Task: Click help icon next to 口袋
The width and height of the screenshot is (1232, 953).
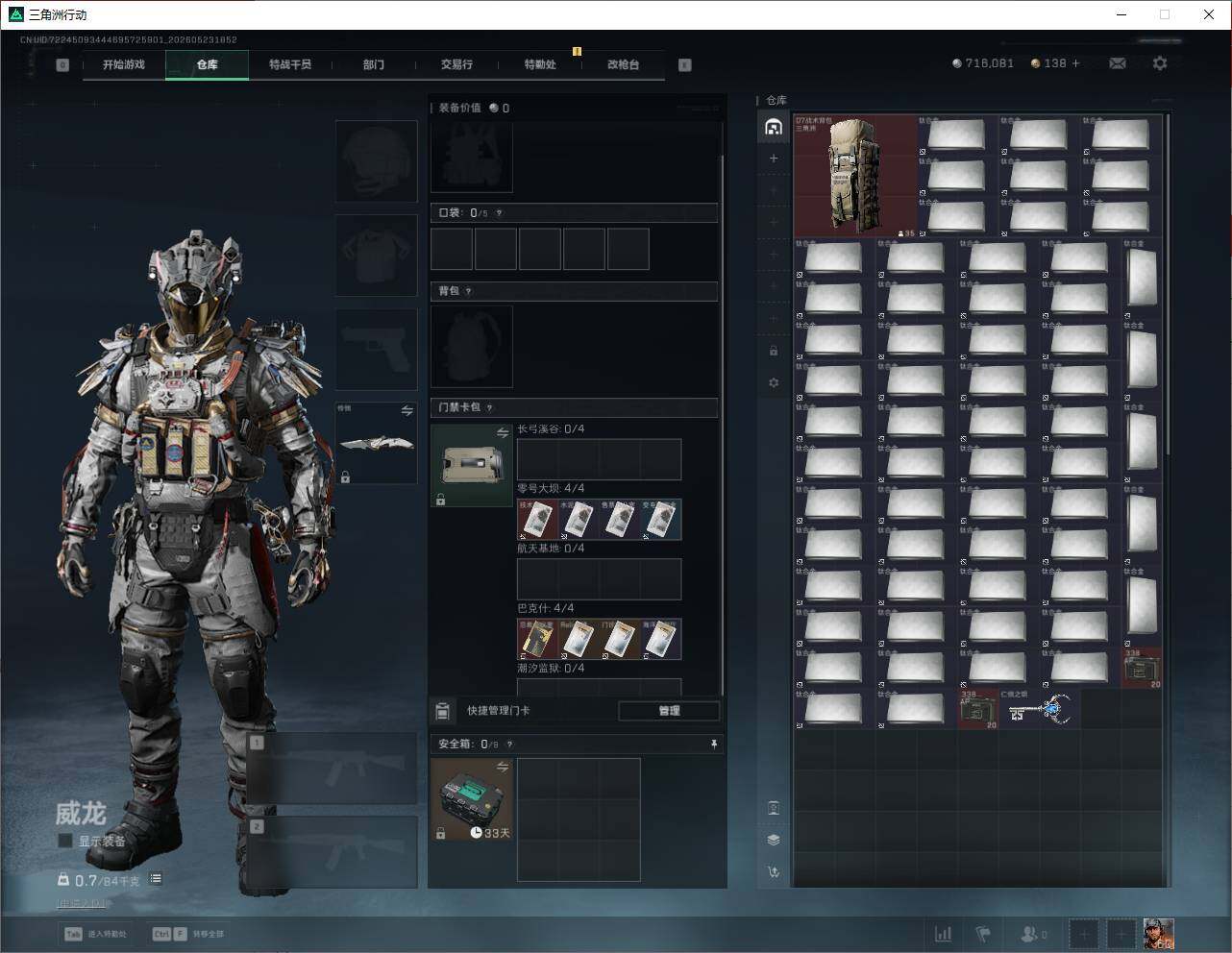Action: (x=499, y=213)
